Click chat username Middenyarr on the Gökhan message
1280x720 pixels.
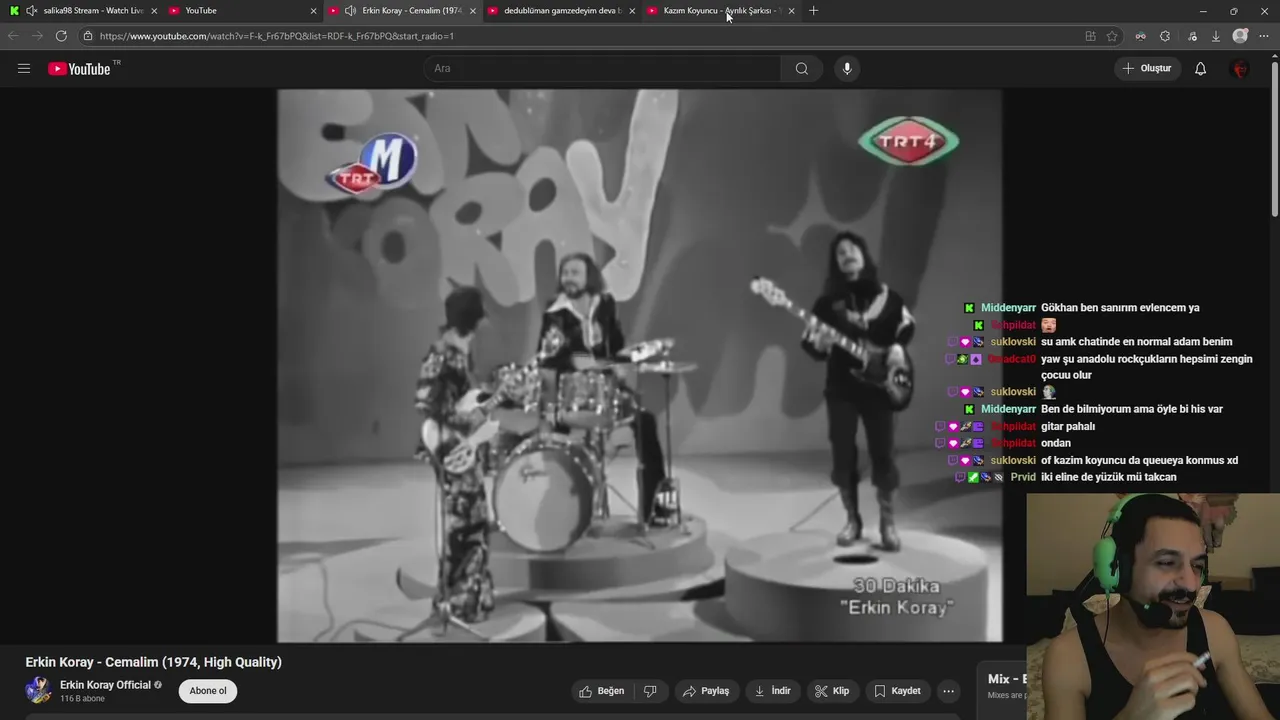click(x=1008, y=308)
